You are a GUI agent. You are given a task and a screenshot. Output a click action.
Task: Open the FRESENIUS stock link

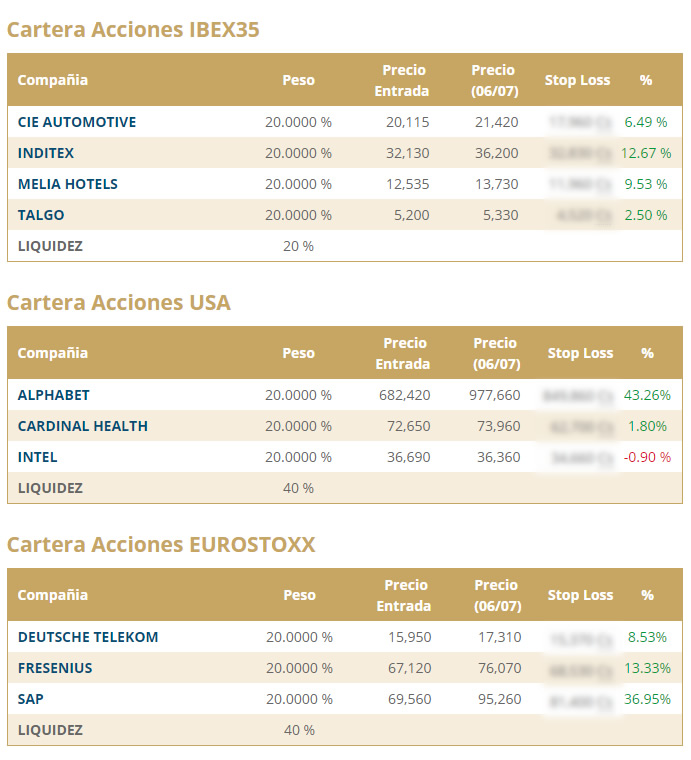pos(55,668)
